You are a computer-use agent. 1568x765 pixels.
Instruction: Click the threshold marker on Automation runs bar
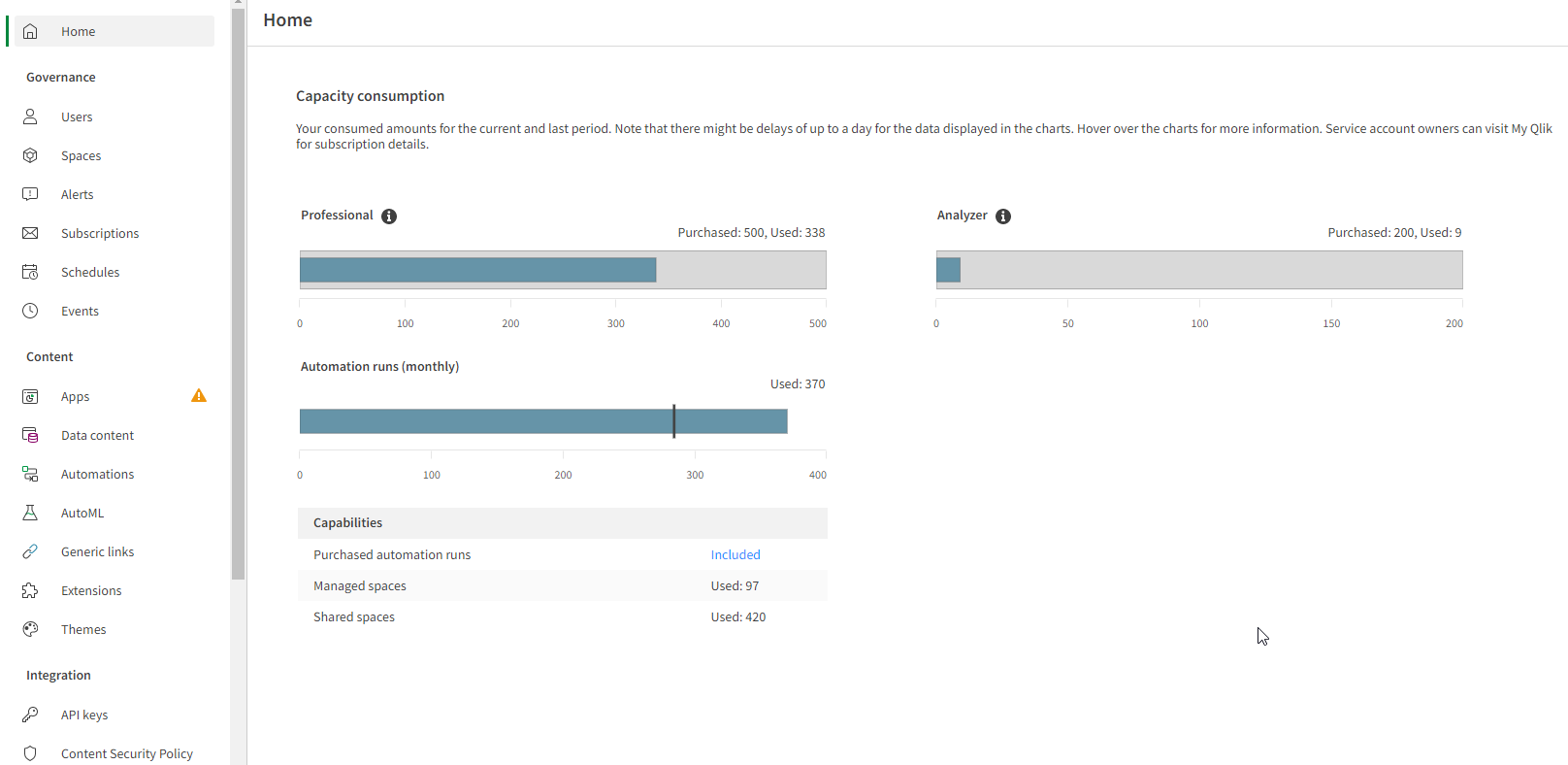coord(673,421)
